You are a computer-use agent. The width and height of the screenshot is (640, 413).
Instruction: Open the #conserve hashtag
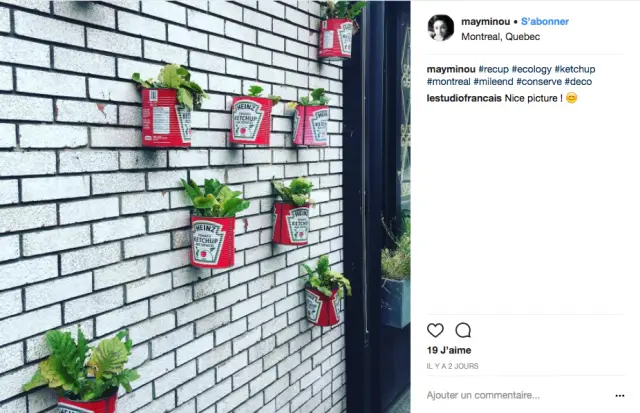tap(539, 82)
